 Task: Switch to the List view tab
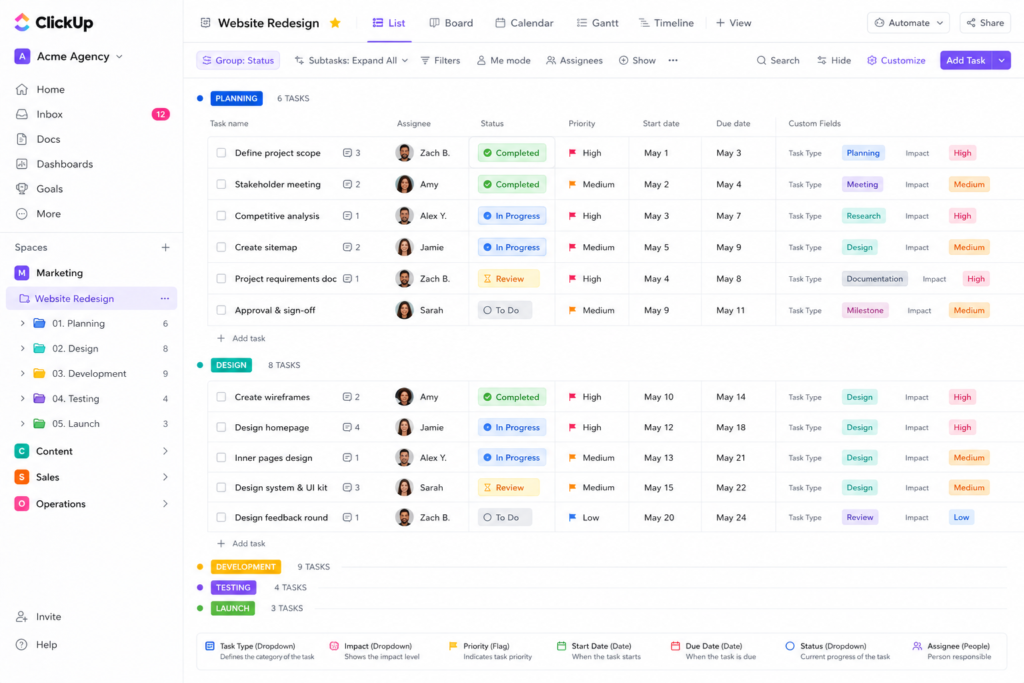click(389, 23)
